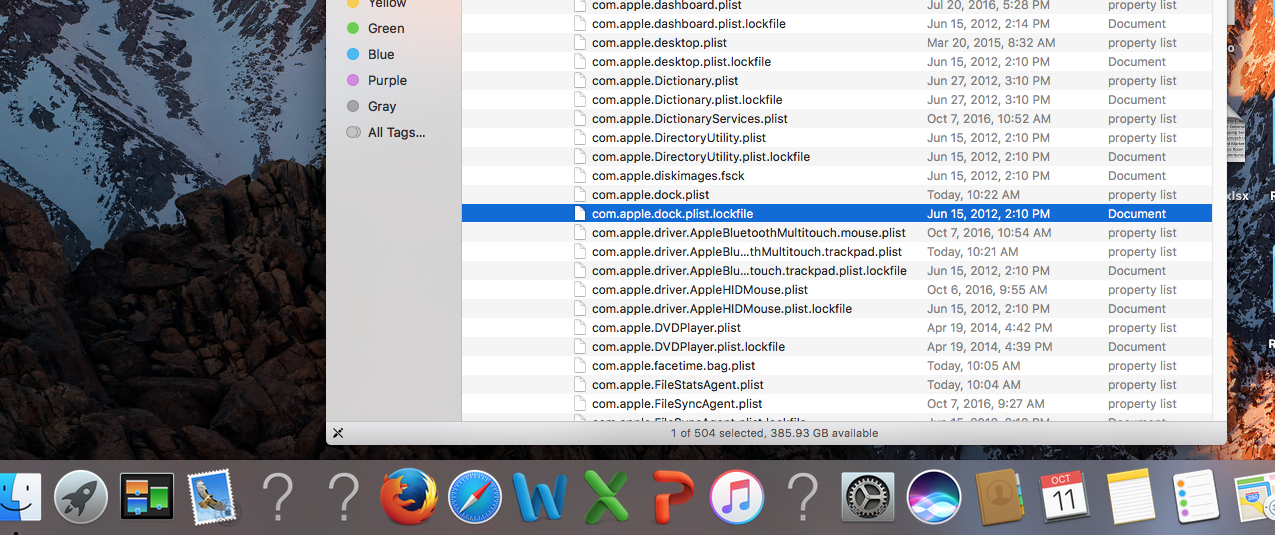The height and width of the screenshot is (535, 1275).
Task: Click file icon of com.apple.facetime.bag.plist
Action: pos(579,366)
